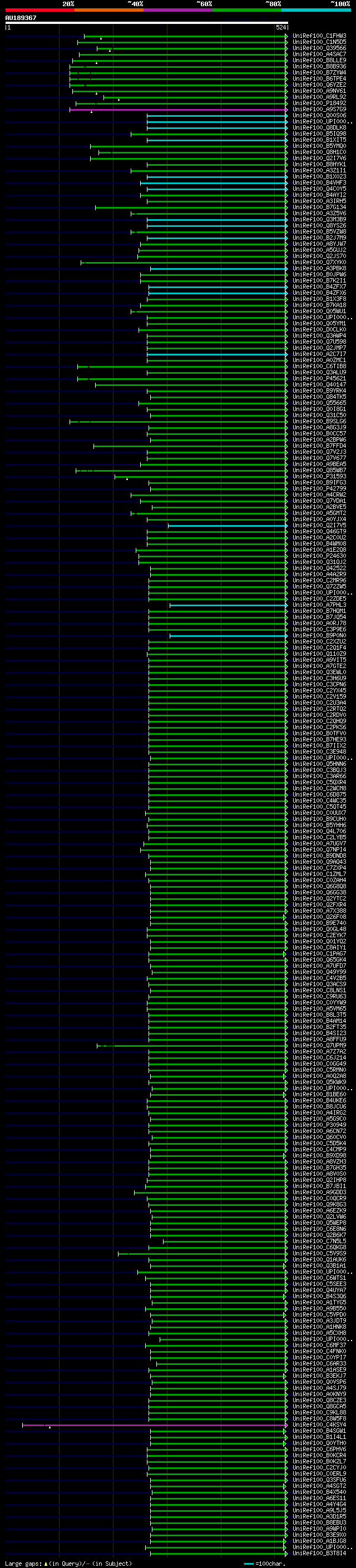
Task: Select the UniRef100_A3JDT9 label
Action: tap(319, 1321)
